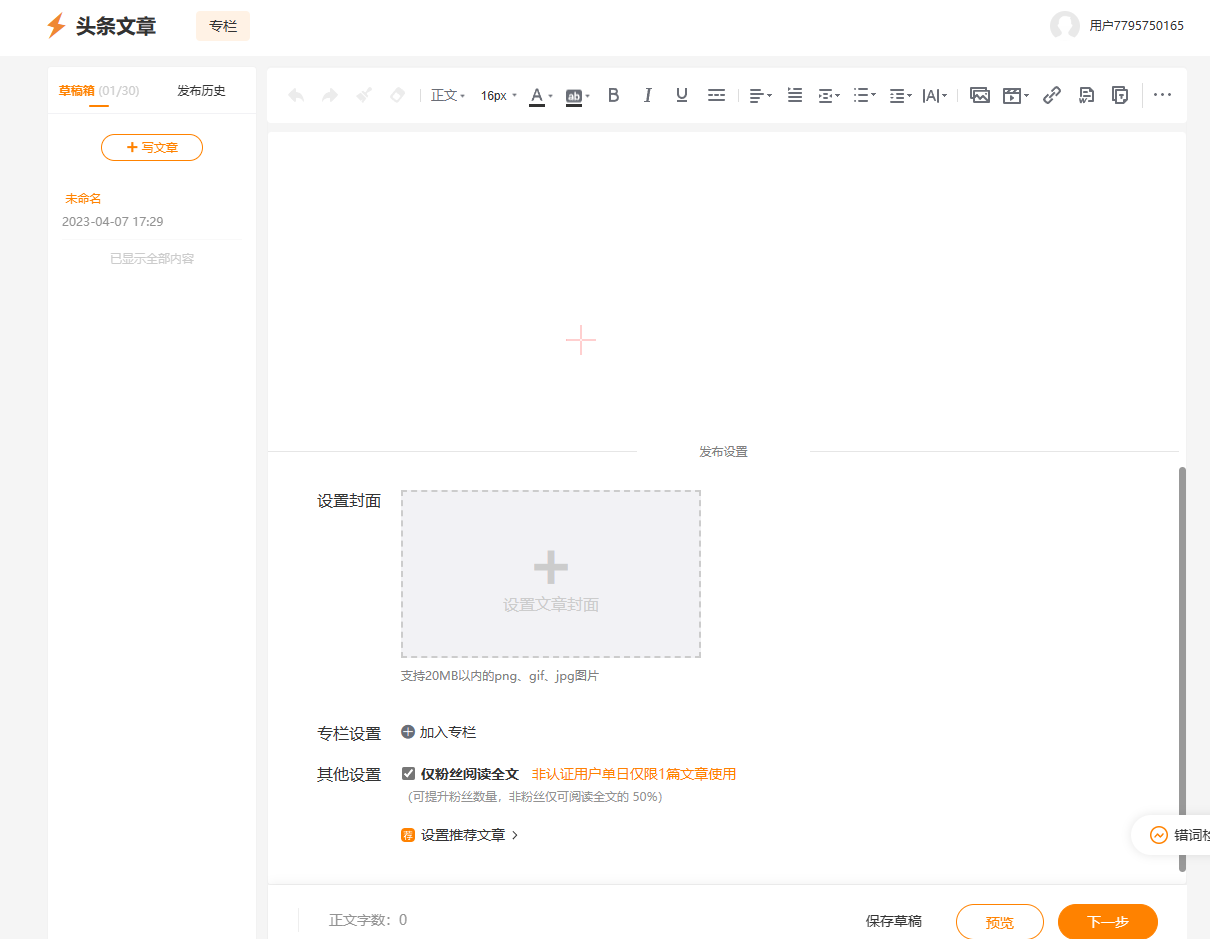Apply bold formatting
The image size is (1210, 939).
click(613, 95)
